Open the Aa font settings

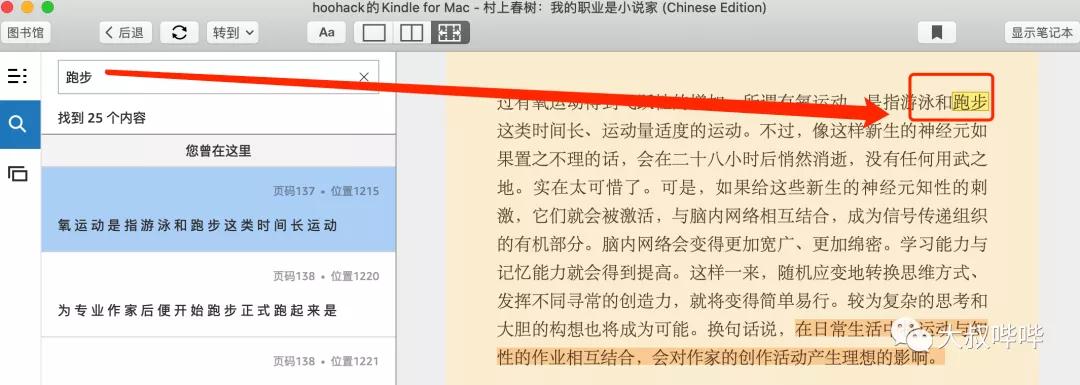[x=326, y=32]
